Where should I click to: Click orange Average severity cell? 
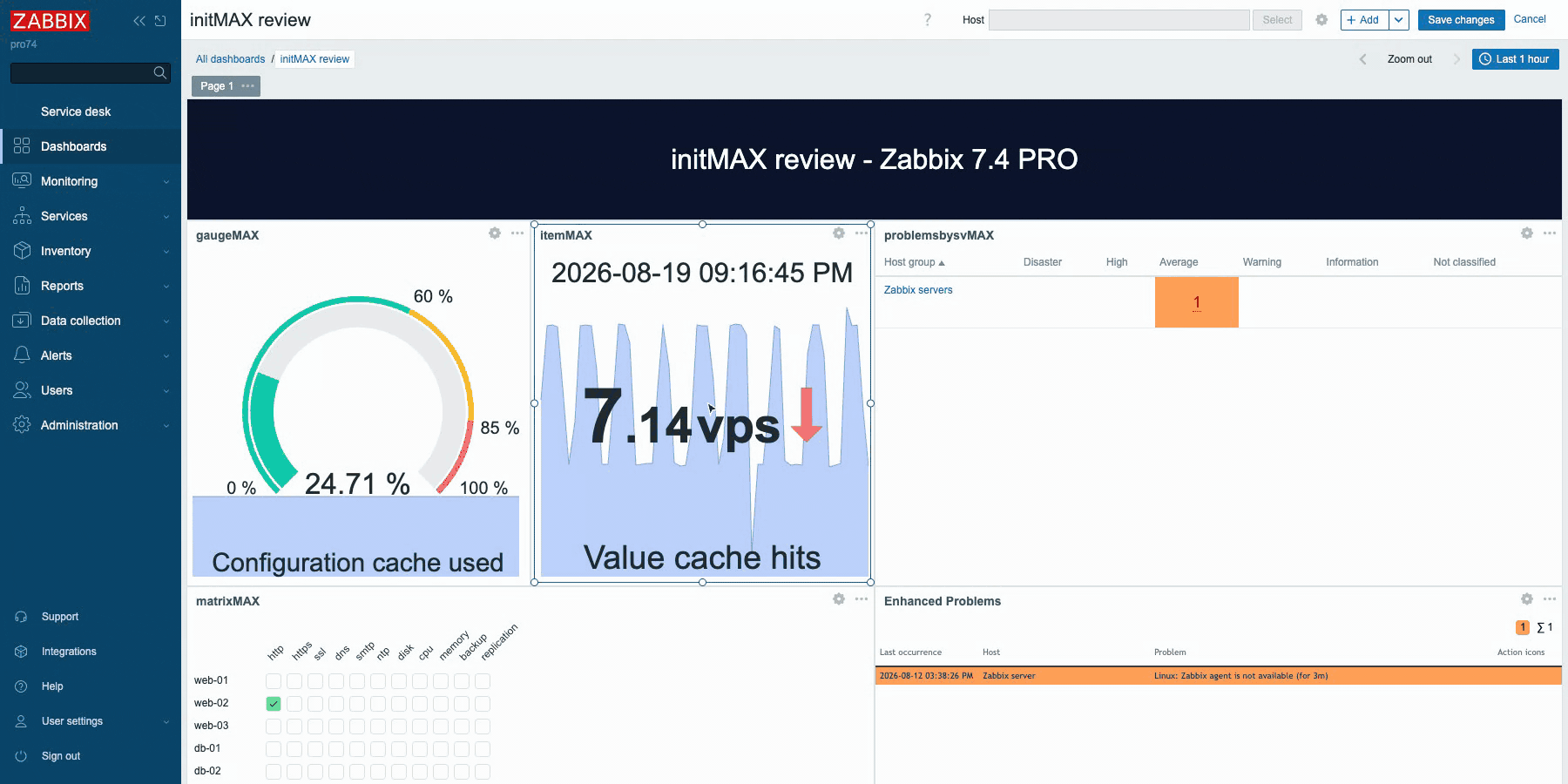(x=1197, y=302)
